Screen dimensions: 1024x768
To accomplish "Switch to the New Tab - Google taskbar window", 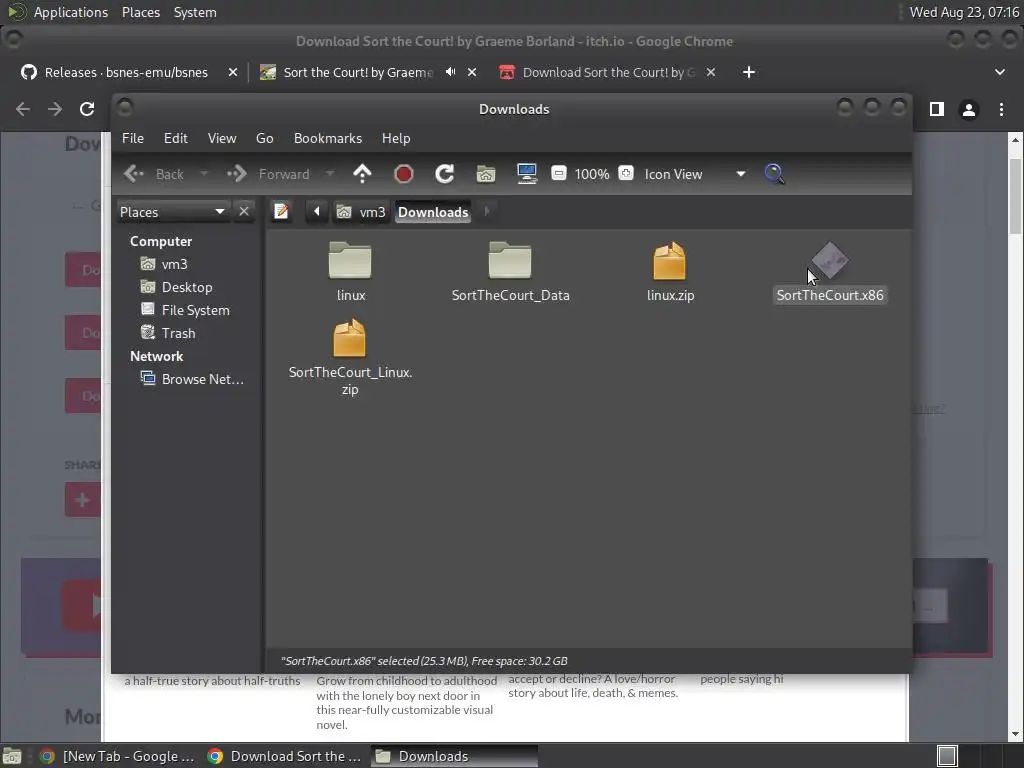I will click(x=118, y=756).
